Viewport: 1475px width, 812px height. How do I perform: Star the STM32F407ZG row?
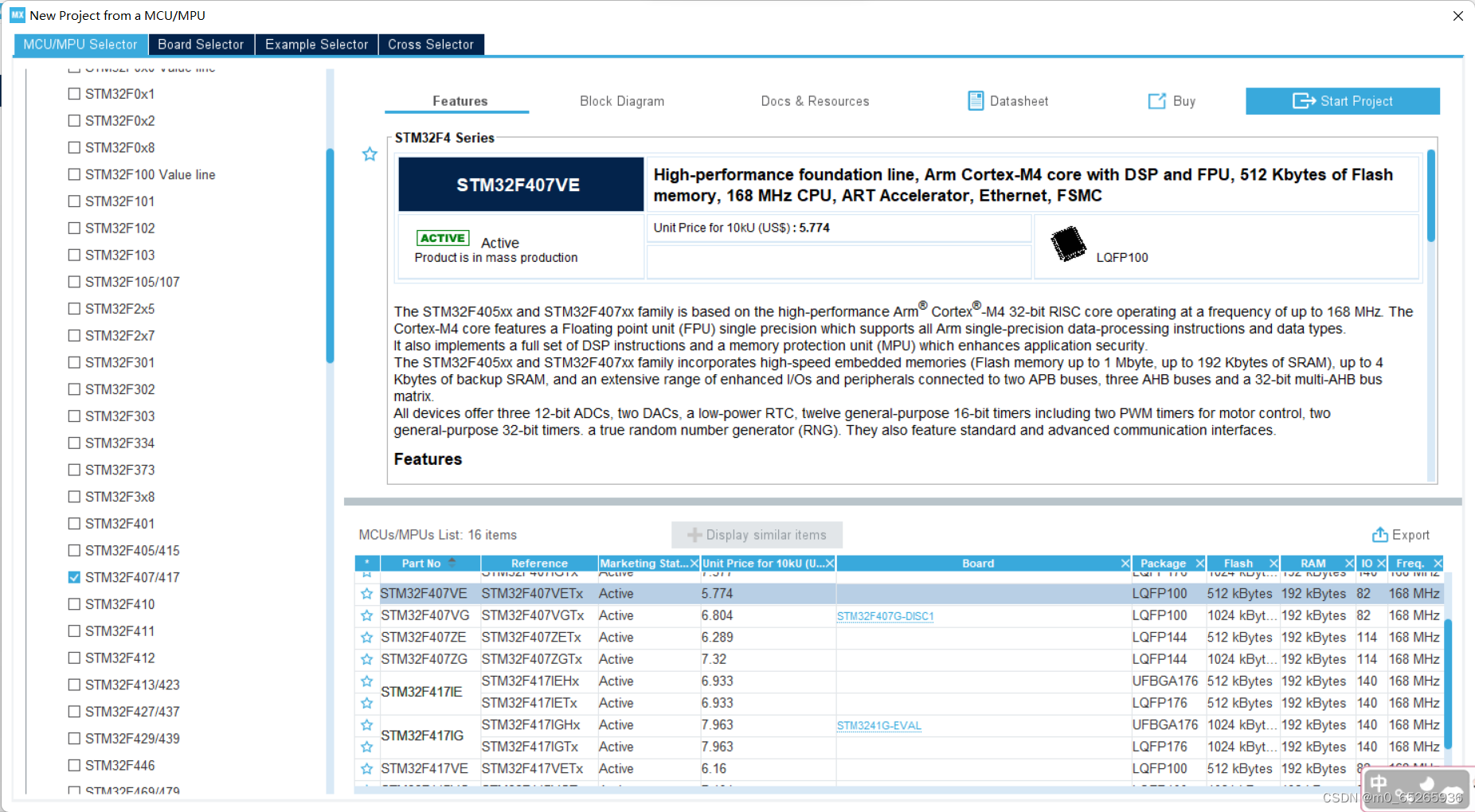click(x=366, y=659)
